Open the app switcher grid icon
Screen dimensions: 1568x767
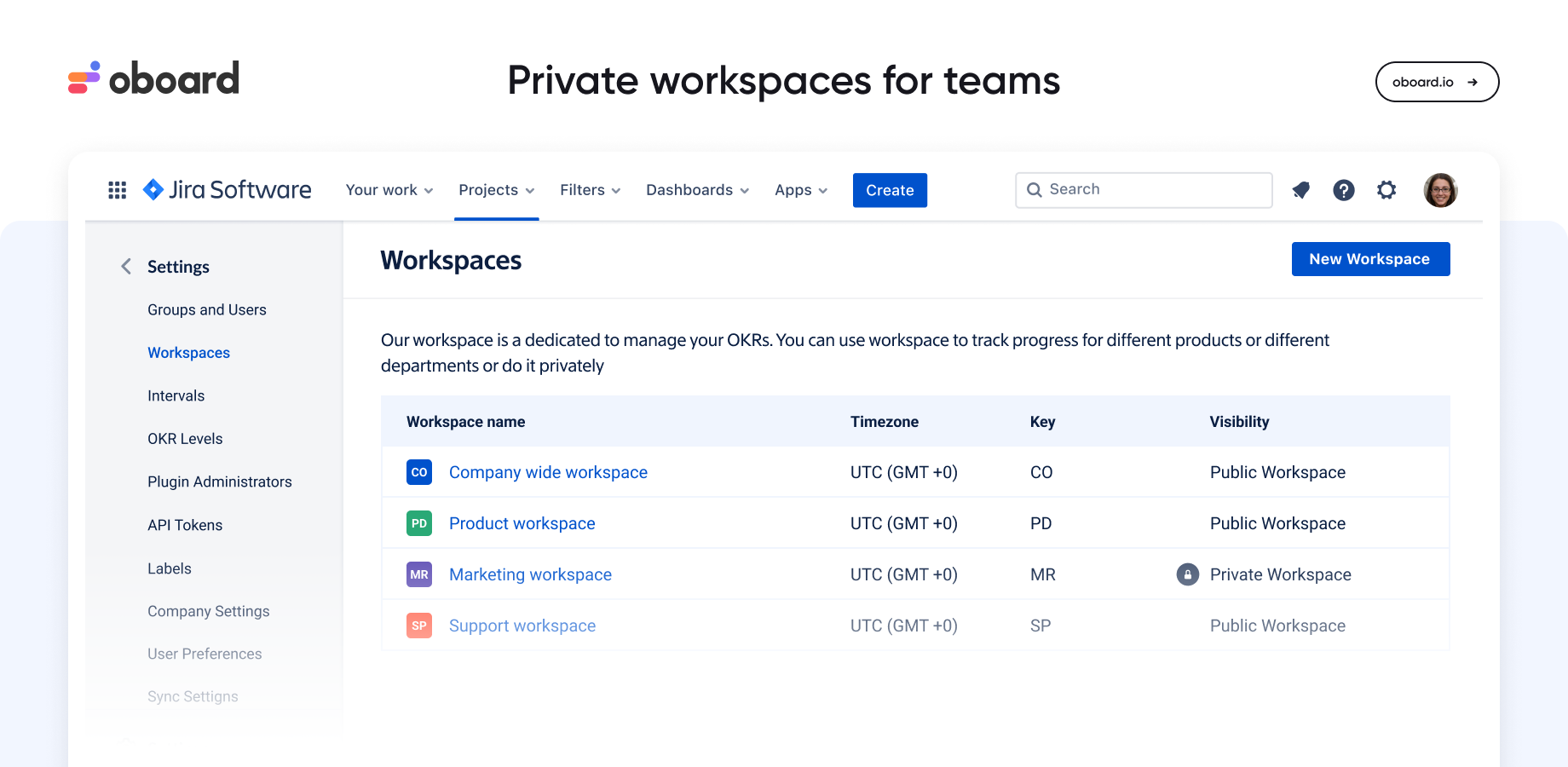[118, 190]
